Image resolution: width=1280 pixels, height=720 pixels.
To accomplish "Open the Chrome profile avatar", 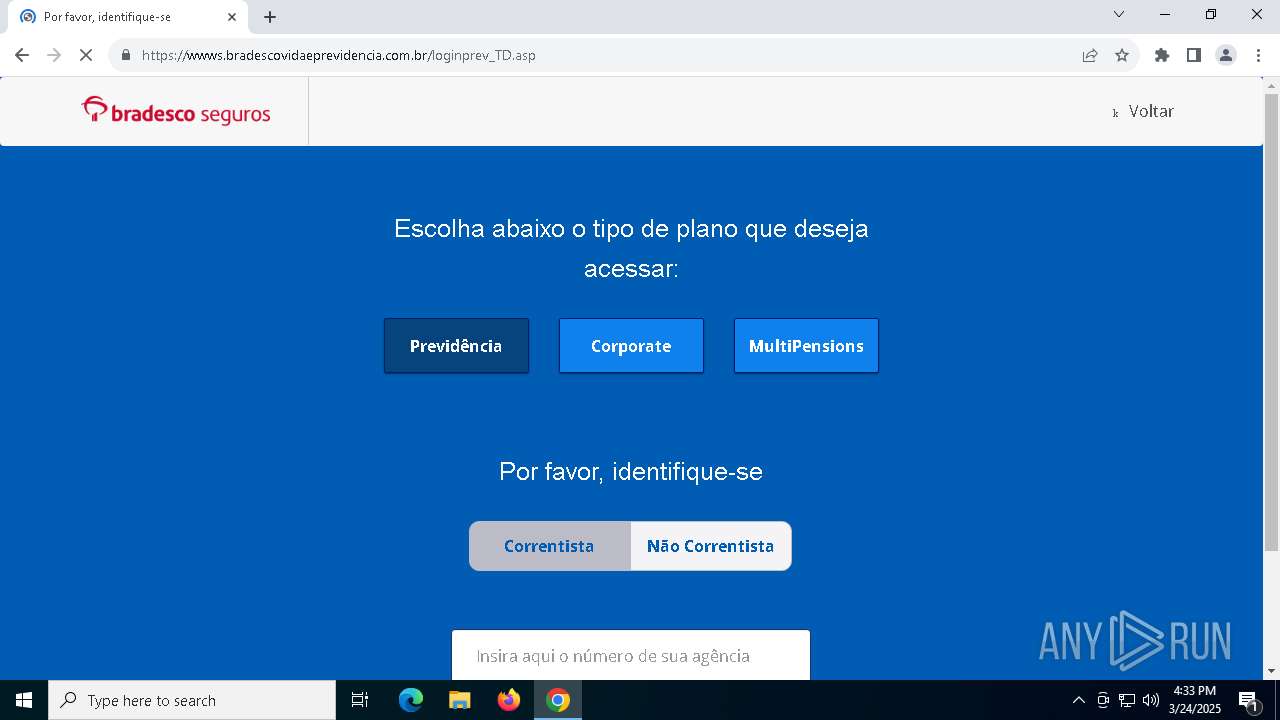I will click(x=1226, y=55).
